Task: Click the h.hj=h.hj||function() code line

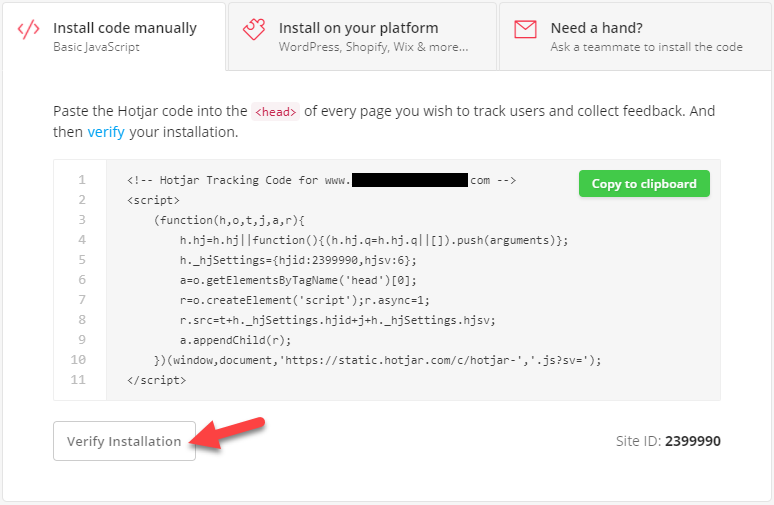Action: click(x=374, y=240)
